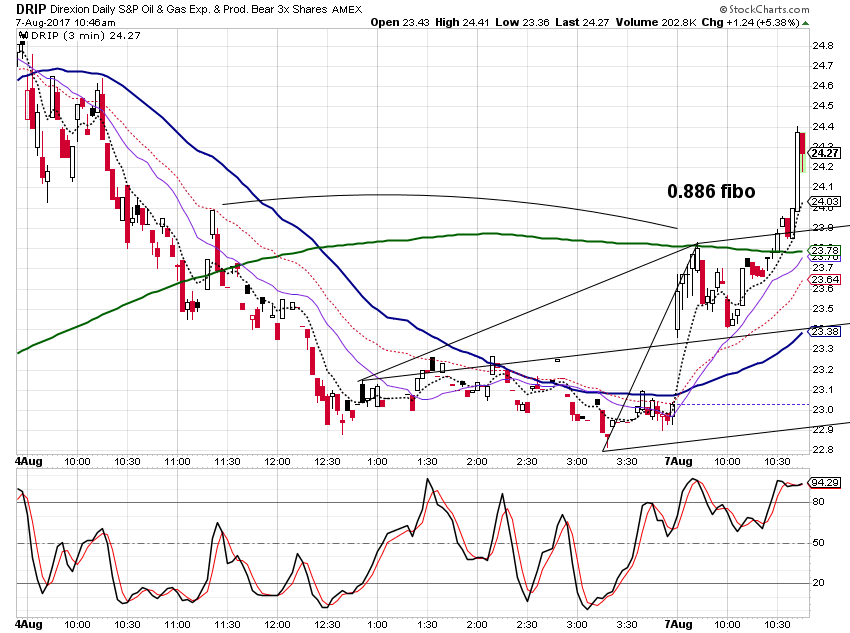Click the candlestick legend icon beside DRIP (3 min)
The image size is (850, 633).
click(23, 36)
